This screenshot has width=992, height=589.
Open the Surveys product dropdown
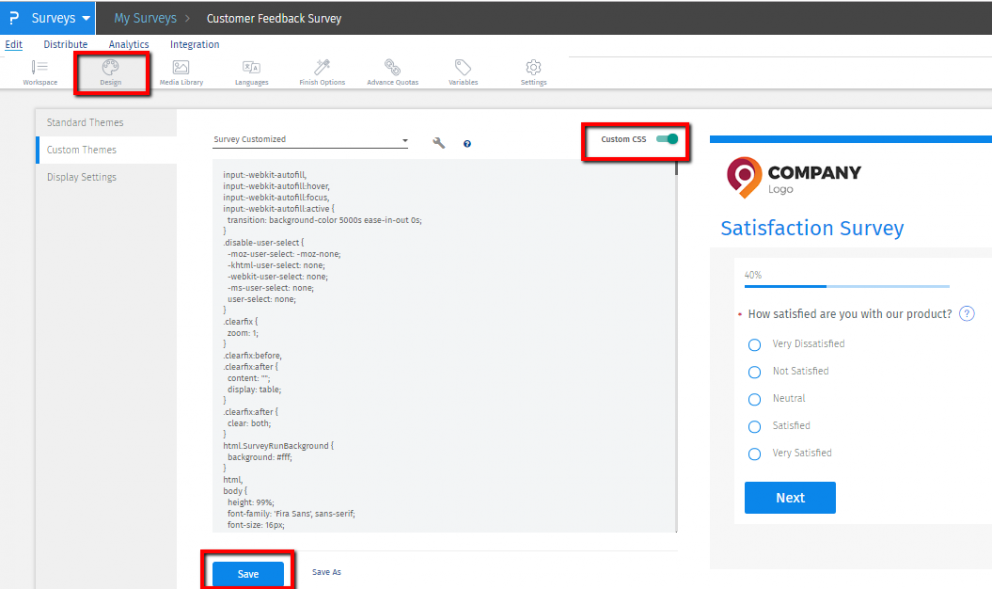(60, 18)
